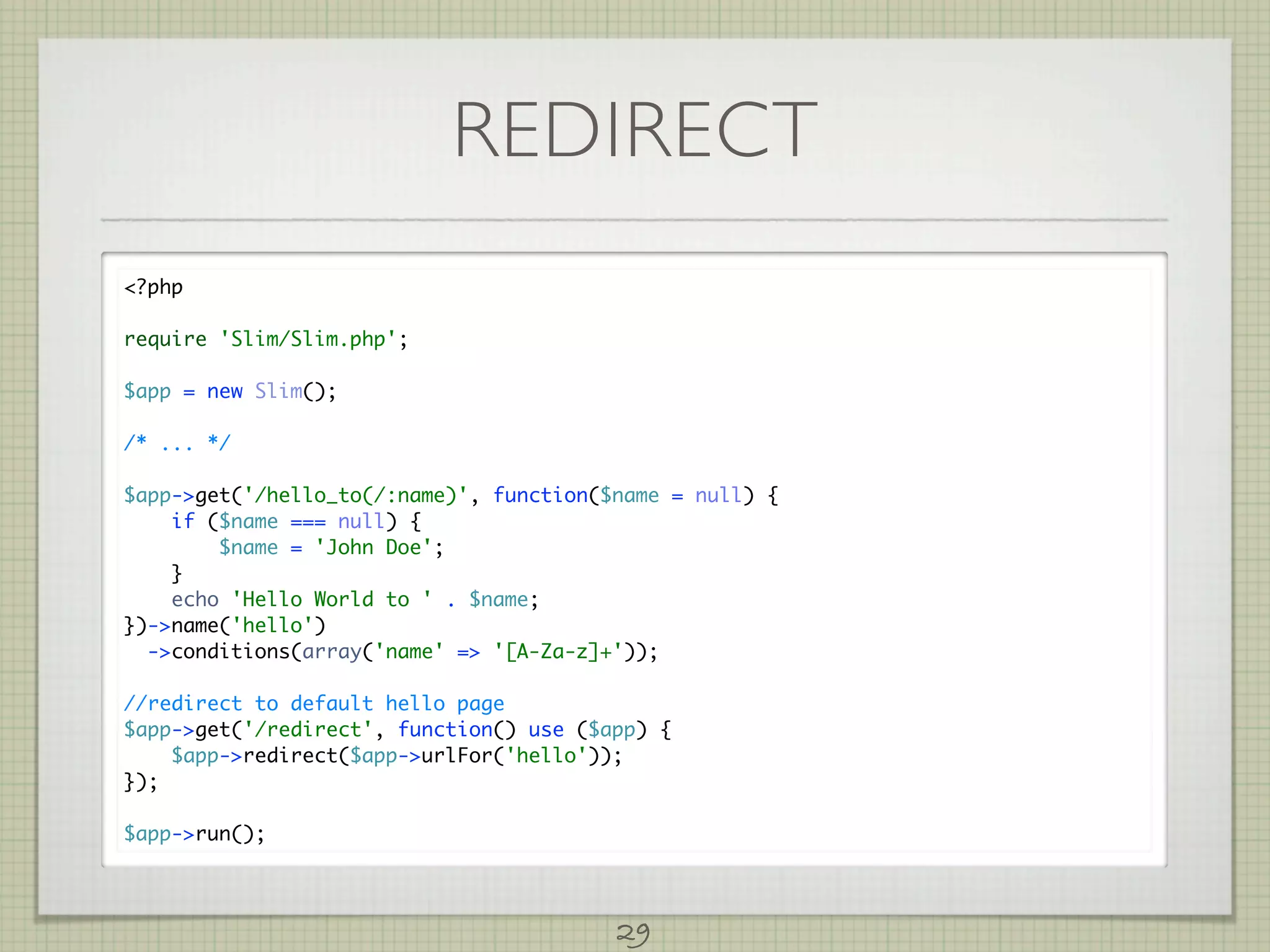Click the line "require 'Slim/Slim.php';"
The width and height of the screenshot is (1270, 952).
(x=265, y=339)
